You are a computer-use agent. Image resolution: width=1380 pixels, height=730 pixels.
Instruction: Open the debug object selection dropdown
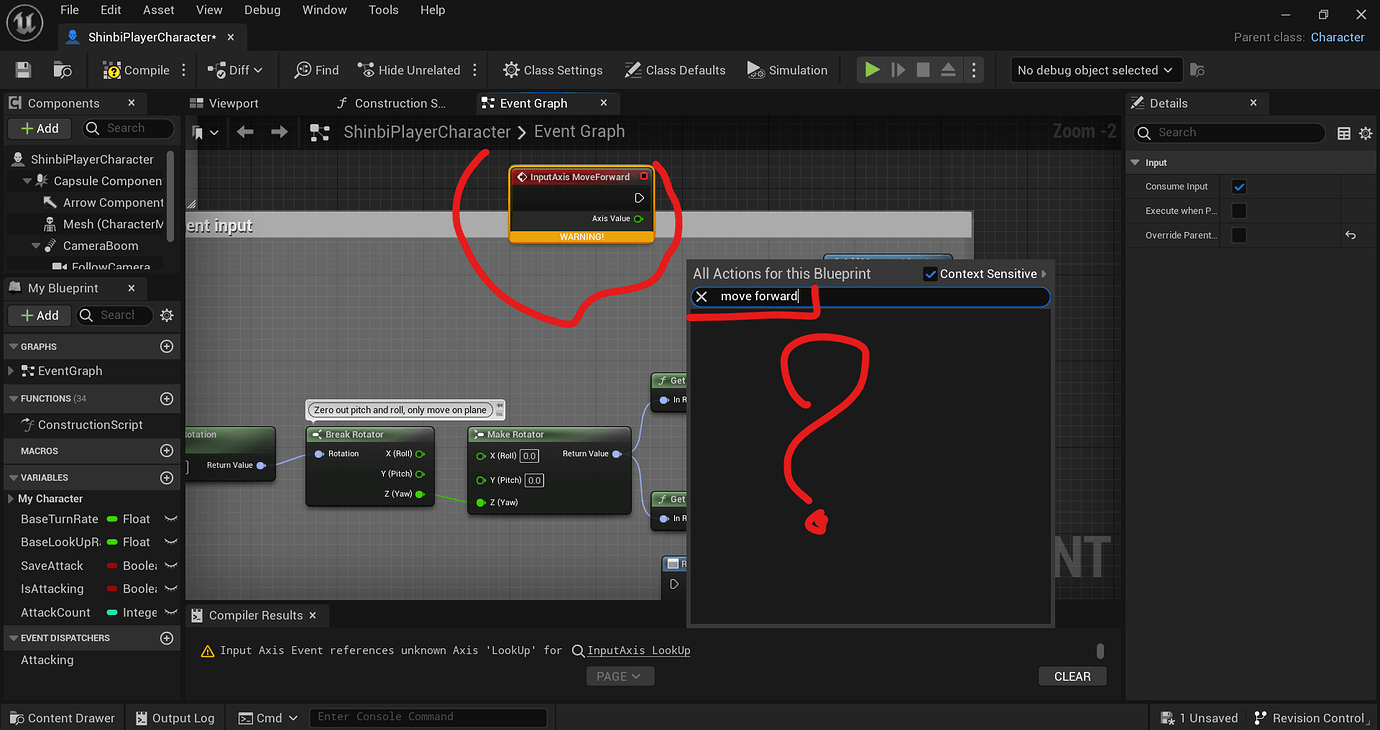pyautogui.click(x=1096, y=70)
